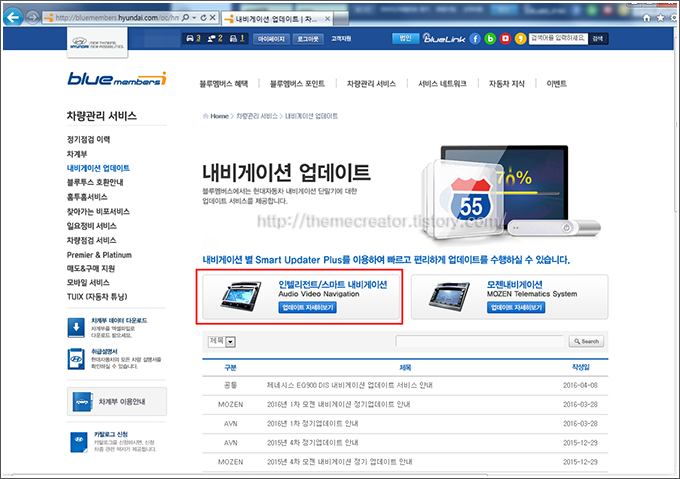Close the 내비게이션 업데이트 browser tab

[327, 19]
